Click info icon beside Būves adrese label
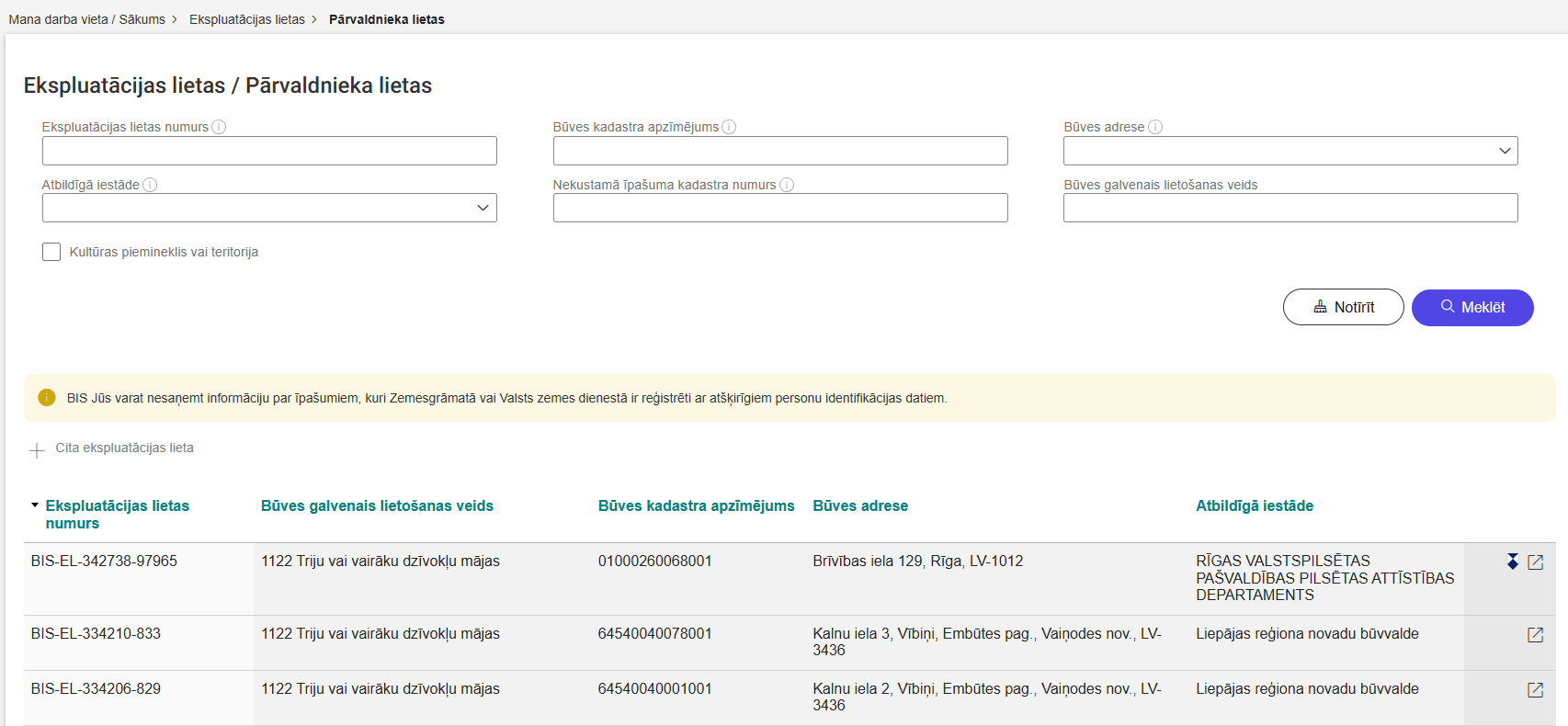 point(1155,128)
